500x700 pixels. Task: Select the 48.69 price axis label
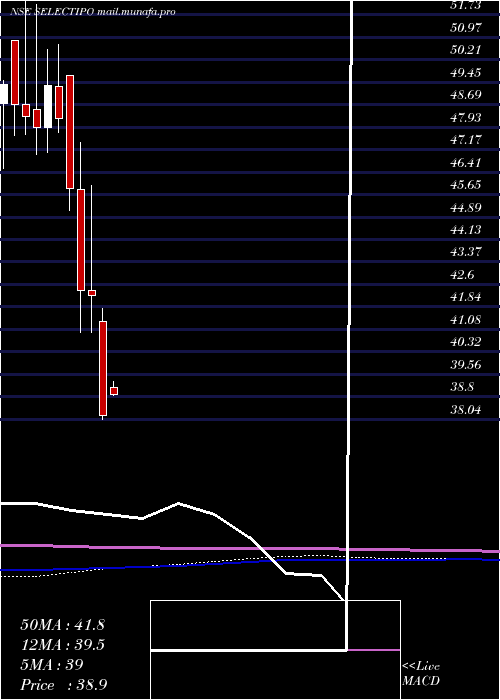(466, 95)
